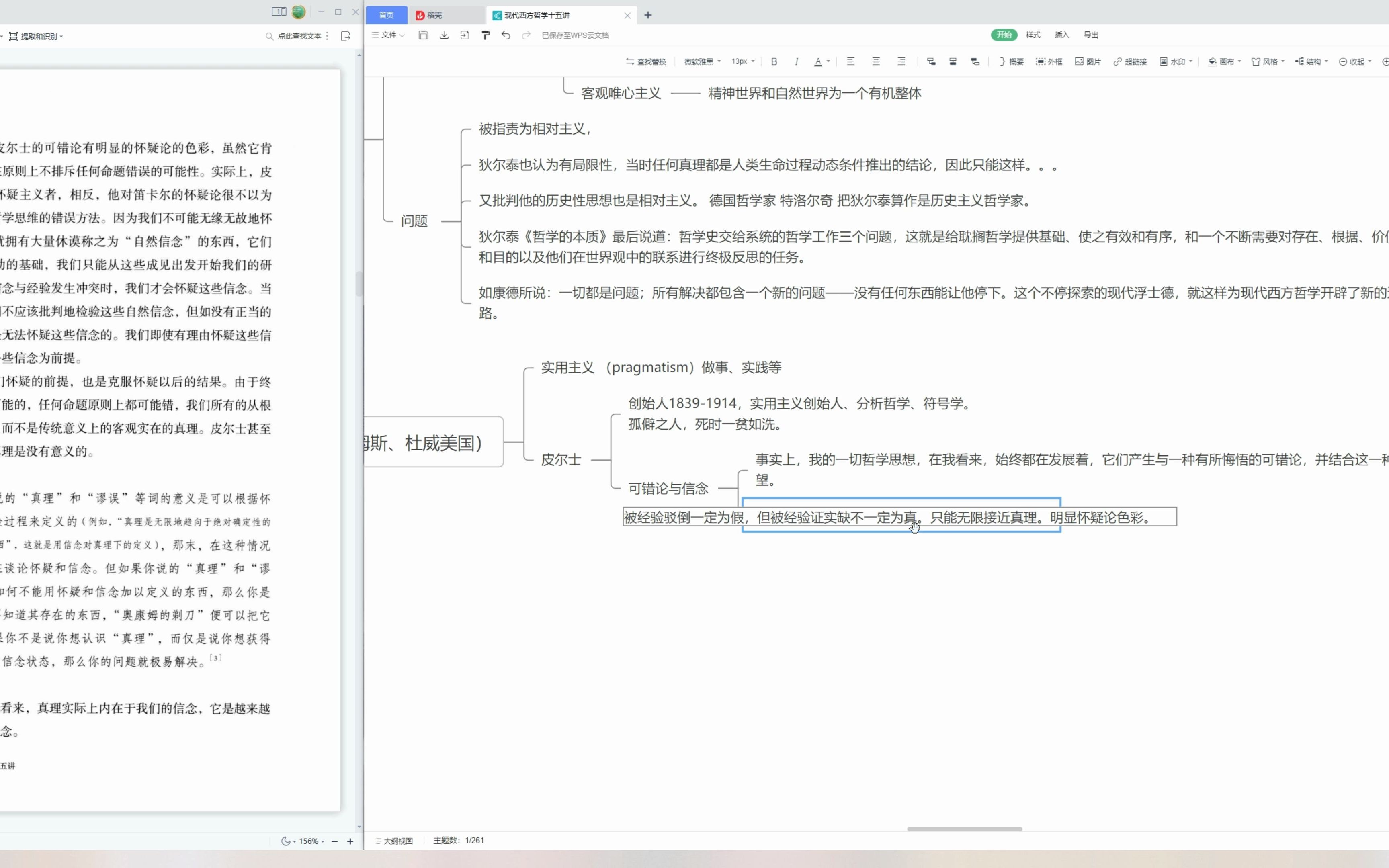The image size is (1389, 868).
Task: Insert a hyperlink (超链接)
Action: pos(1129,61)
